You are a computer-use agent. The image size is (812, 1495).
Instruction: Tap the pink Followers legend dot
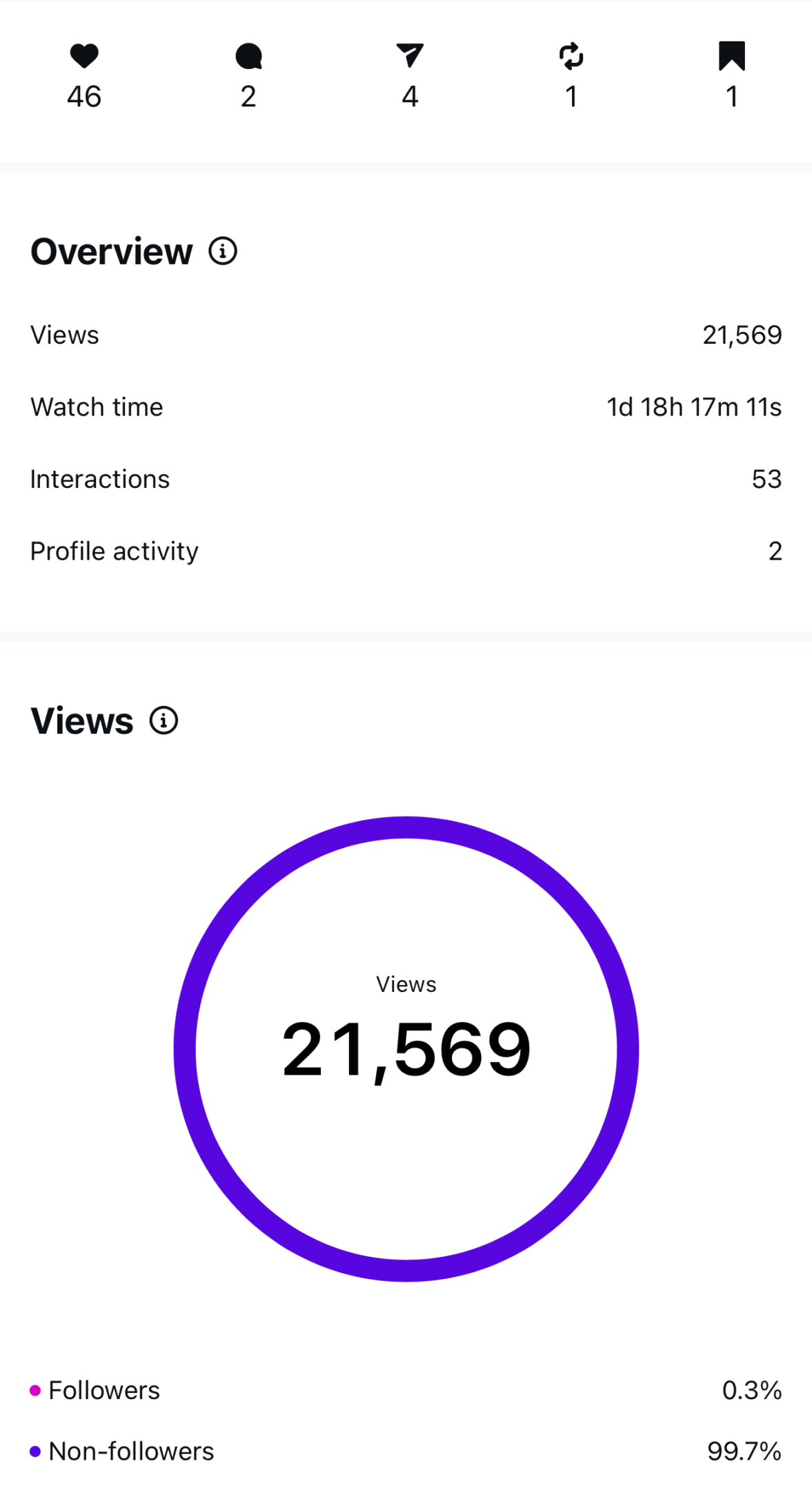35,1390
